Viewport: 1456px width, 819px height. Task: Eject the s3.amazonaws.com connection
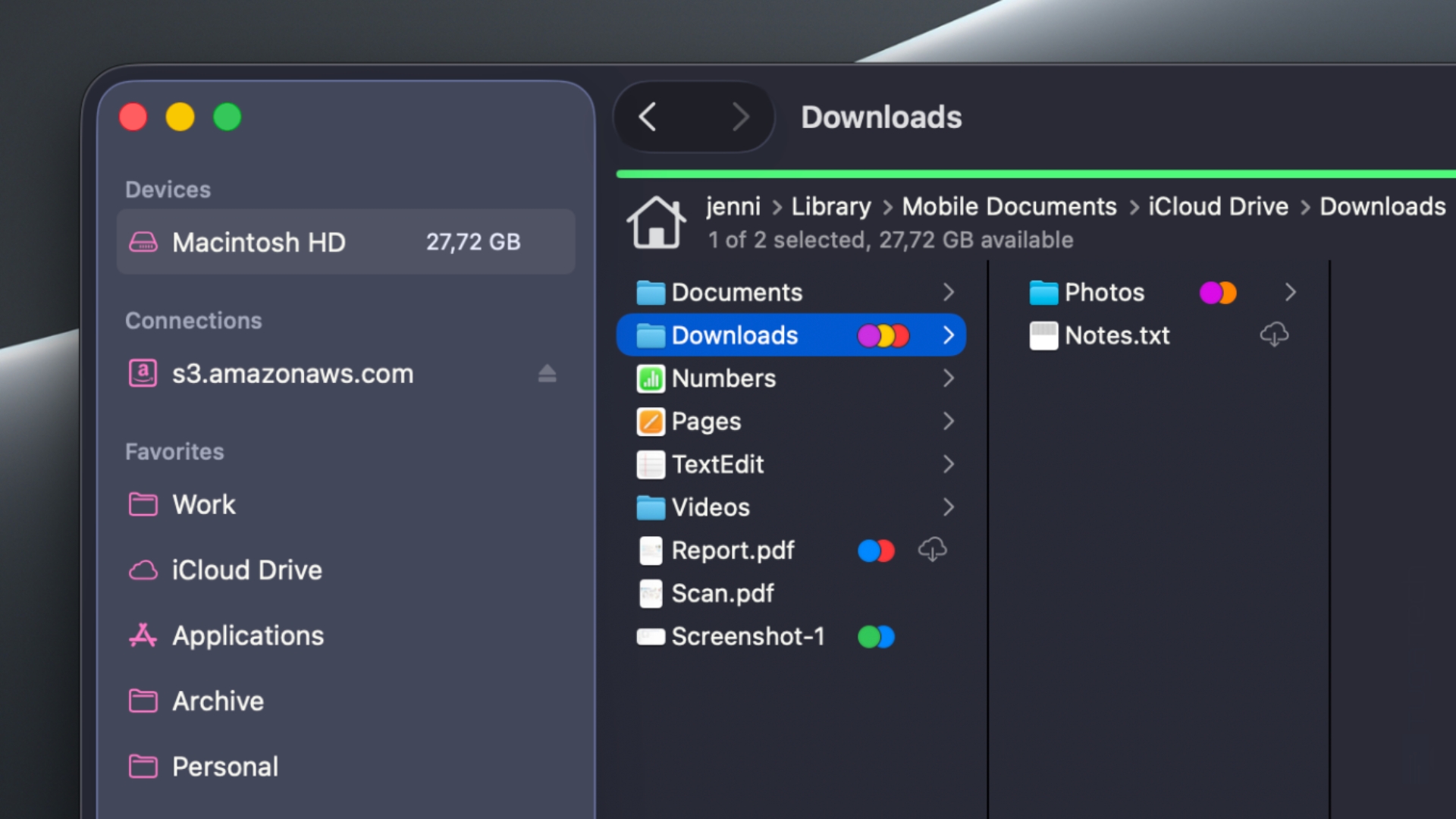[x=547, y=373]
